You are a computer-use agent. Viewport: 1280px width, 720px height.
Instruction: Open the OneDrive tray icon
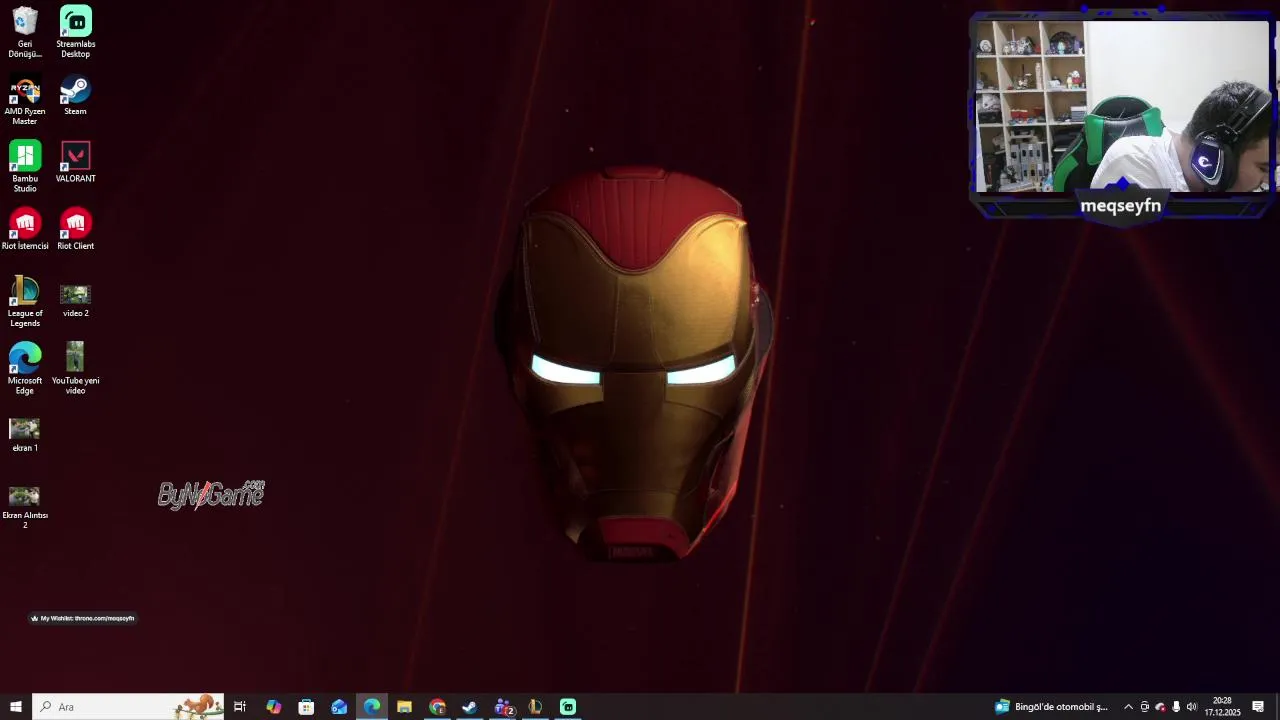click(x=1160, y=707)
